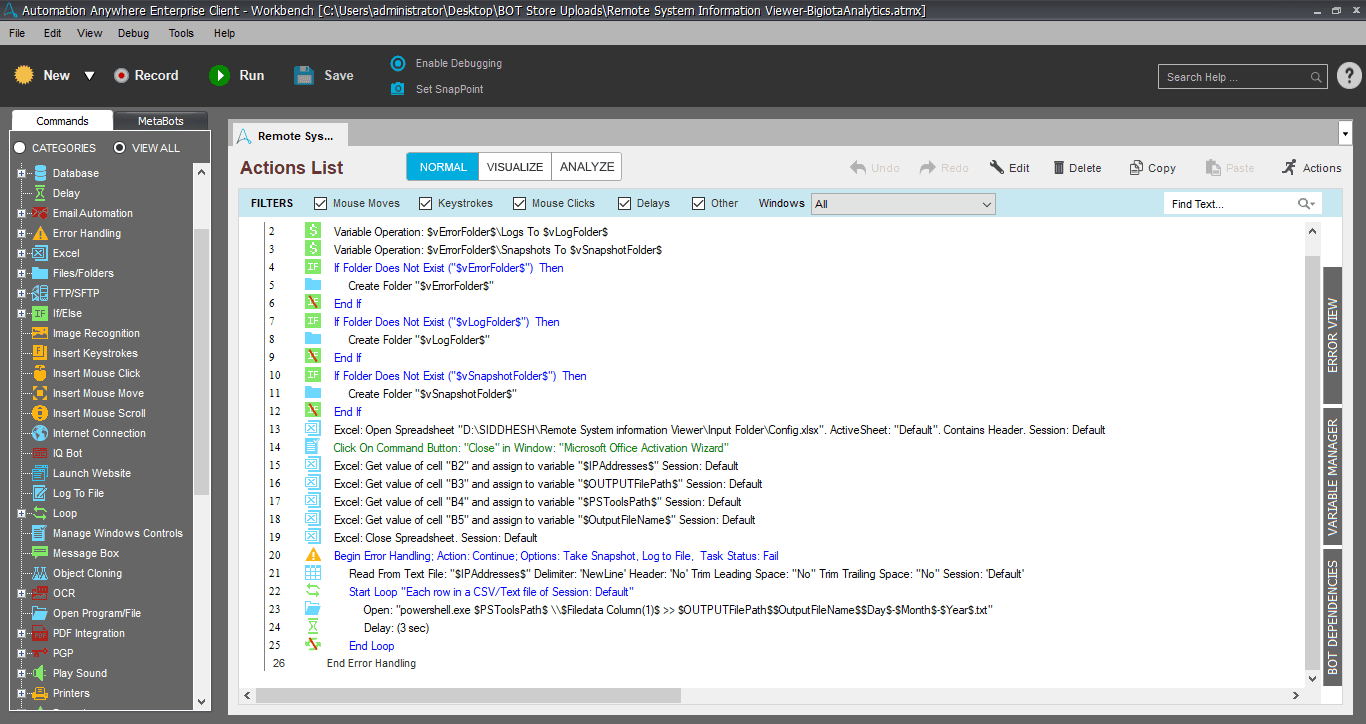Viewport: 1366px width, 724px height.
Task: Toggle Delays filter checkbox
Action: tap(624, 203)
